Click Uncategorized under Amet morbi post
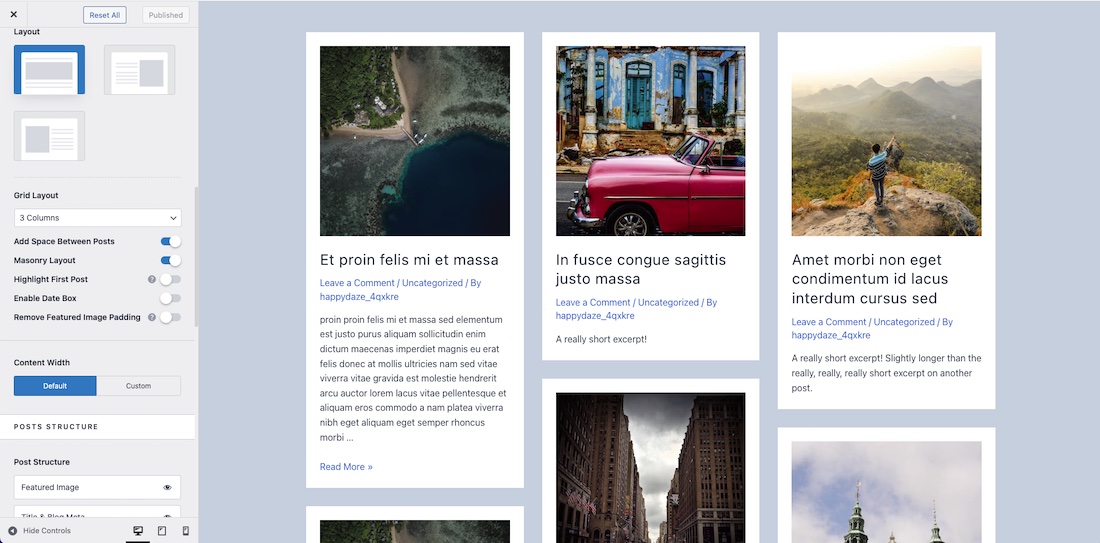This screenshot has height=543, width=1100. coord(904,322)
